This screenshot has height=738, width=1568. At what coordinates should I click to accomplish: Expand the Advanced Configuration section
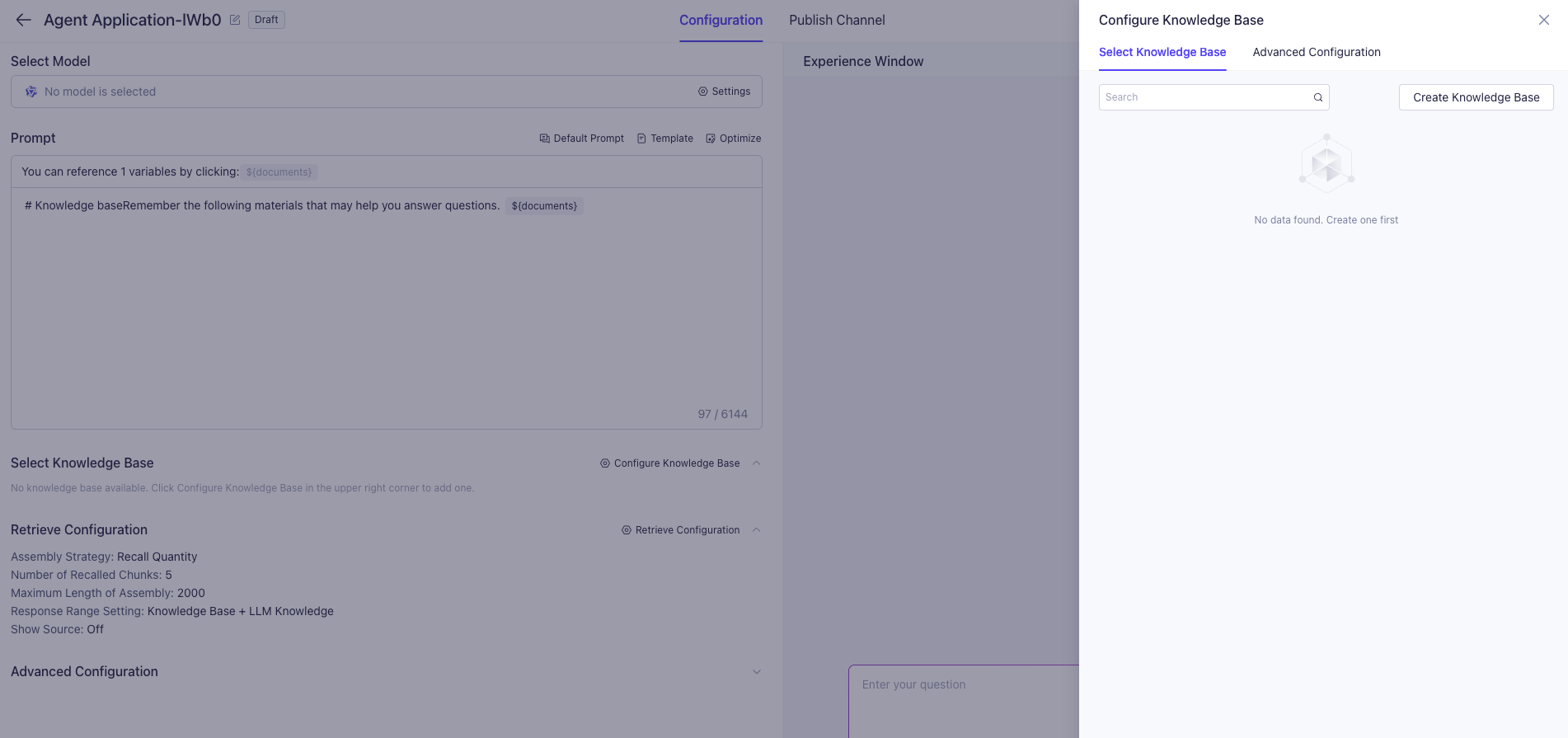pyautogui.click(x=756, y=672)
